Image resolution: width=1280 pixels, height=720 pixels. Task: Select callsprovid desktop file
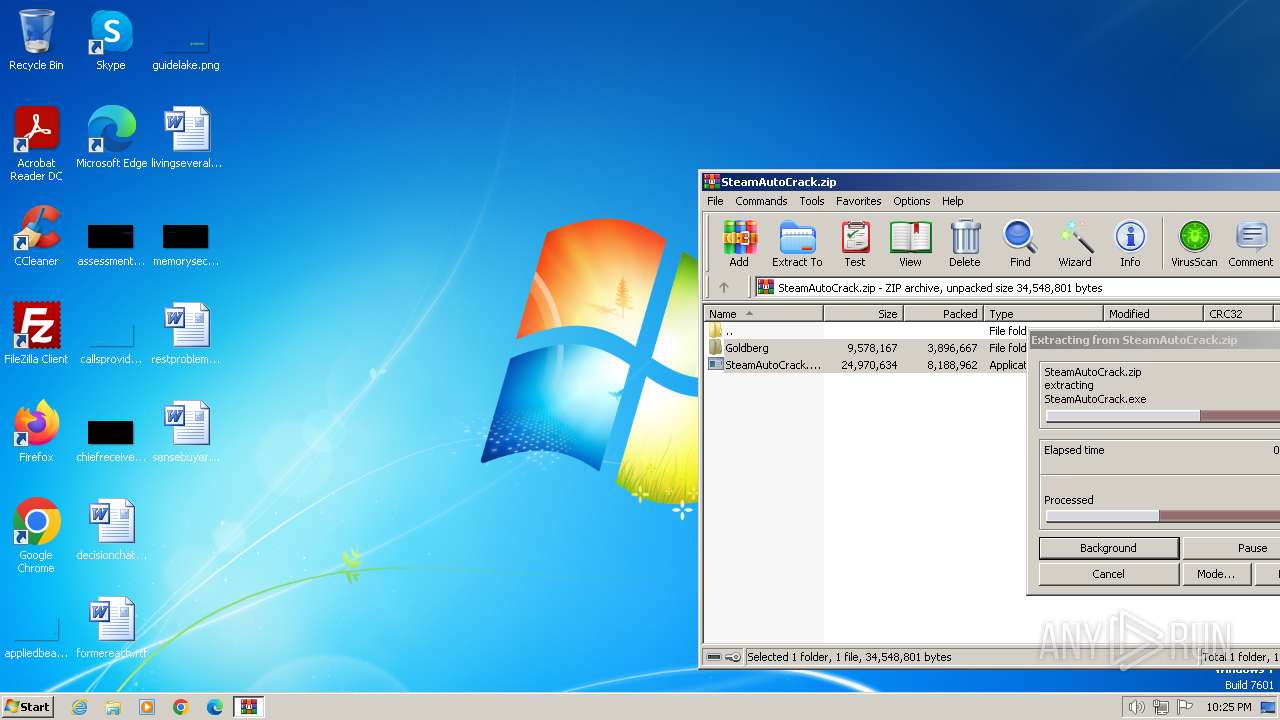click(111, 343)
